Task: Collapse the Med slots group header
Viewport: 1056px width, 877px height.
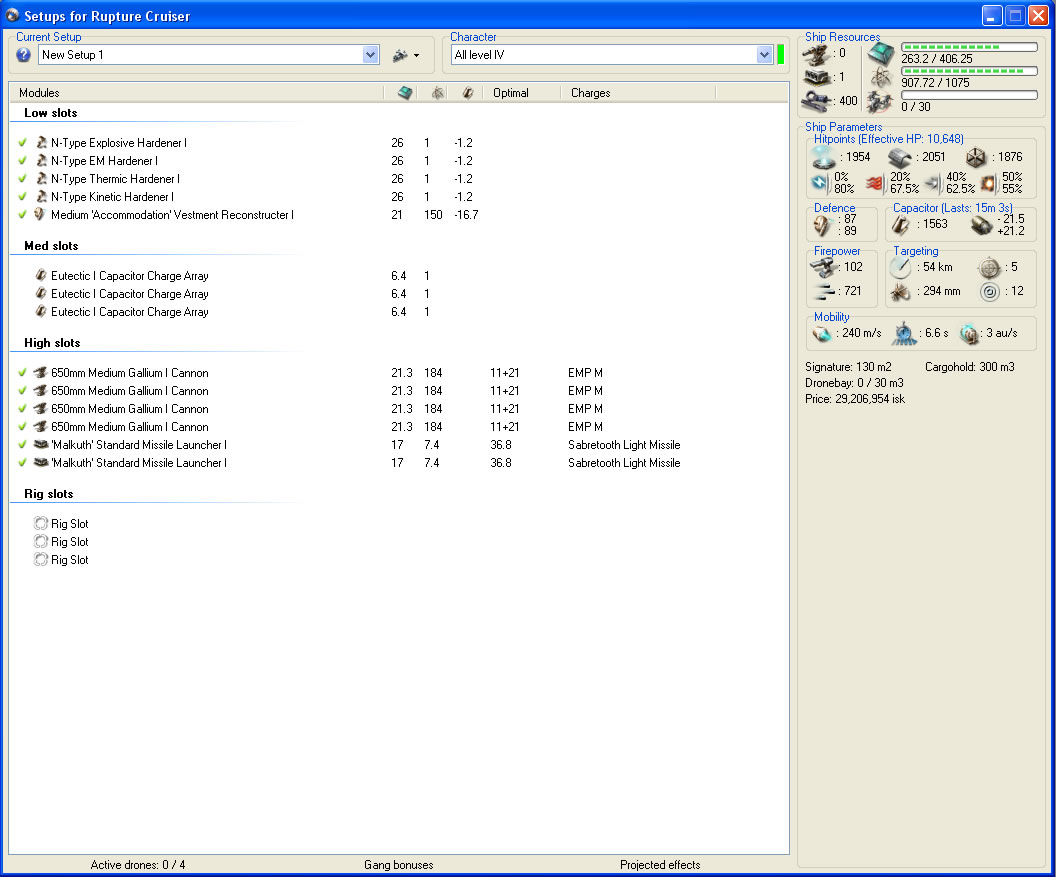Action: click(x=51, y=246)
